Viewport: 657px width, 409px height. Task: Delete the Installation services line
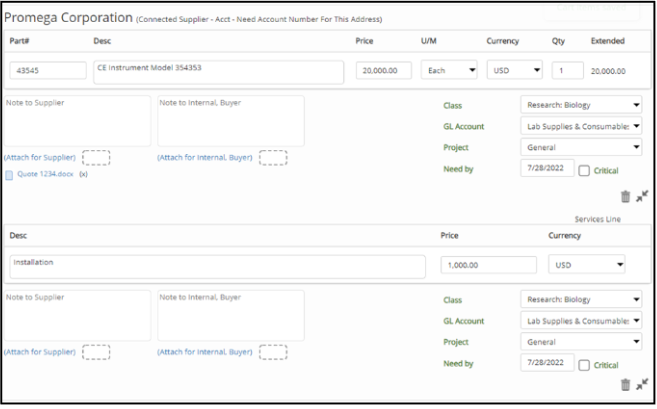(625, 385)
